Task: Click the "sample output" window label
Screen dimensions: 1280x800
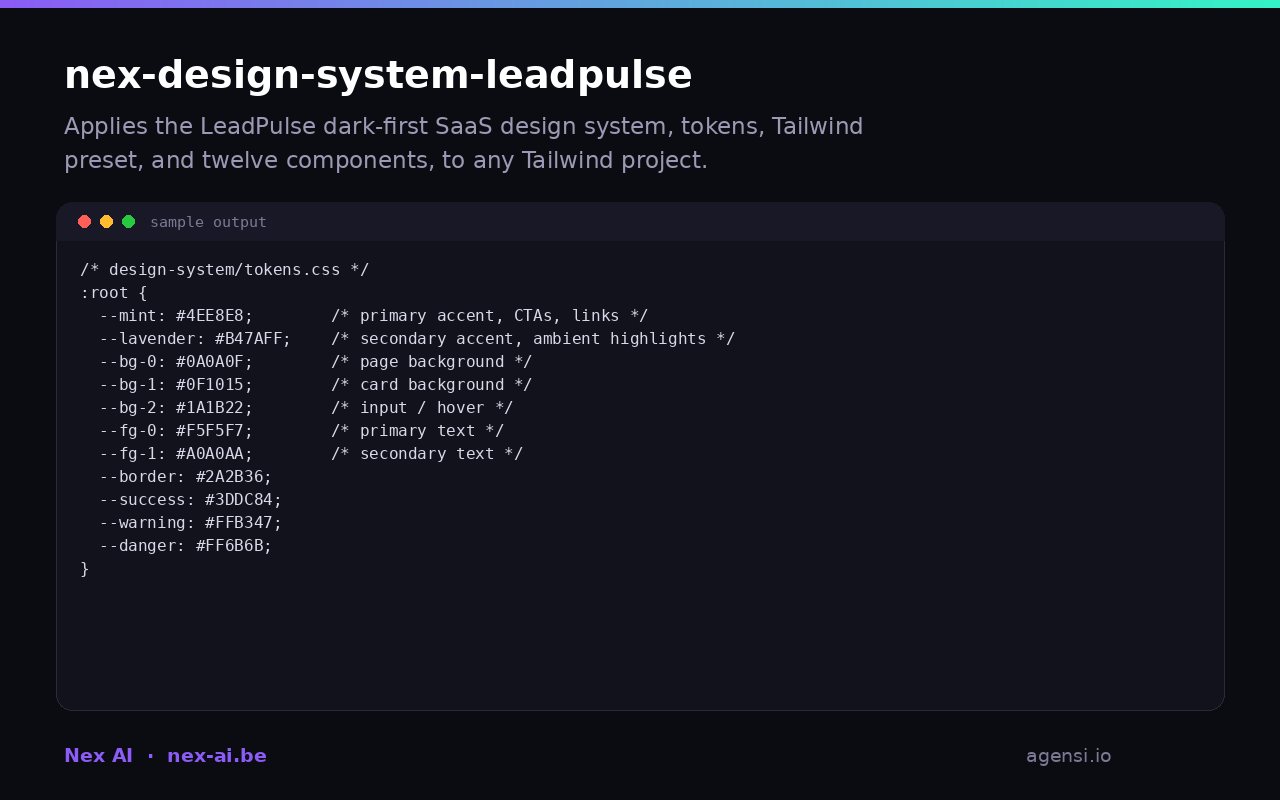Action: (x=208, y=222)
